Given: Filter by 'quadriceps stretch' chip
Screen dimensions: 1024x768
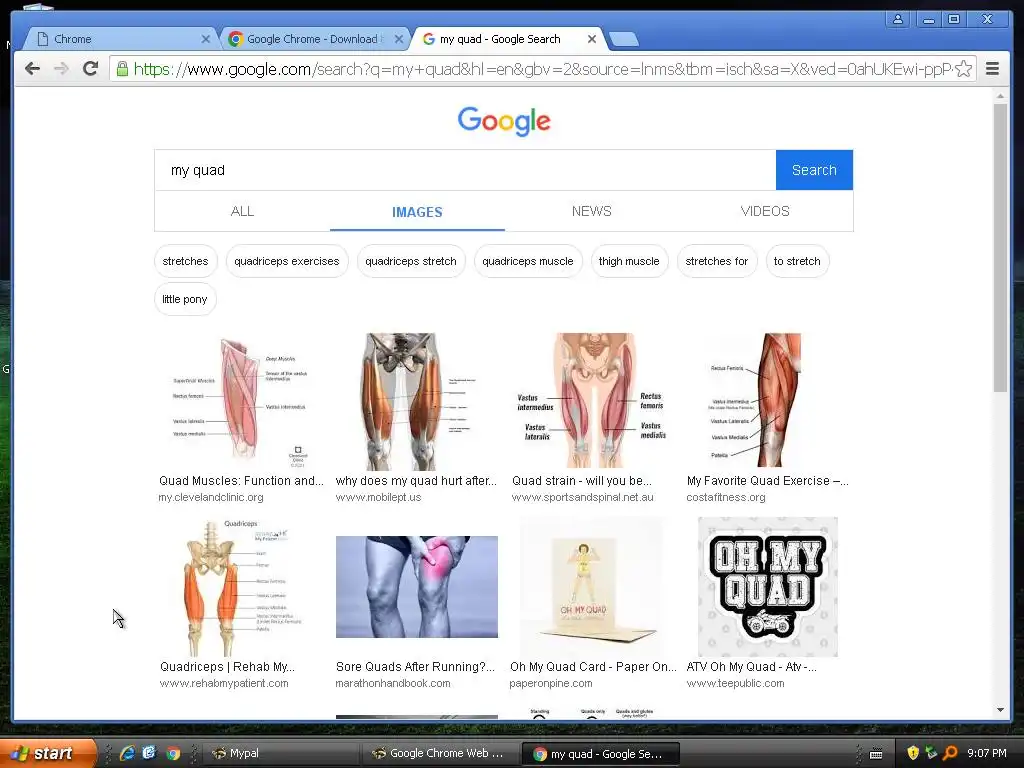Looking at the screenshot, I should tap(411, 261).
